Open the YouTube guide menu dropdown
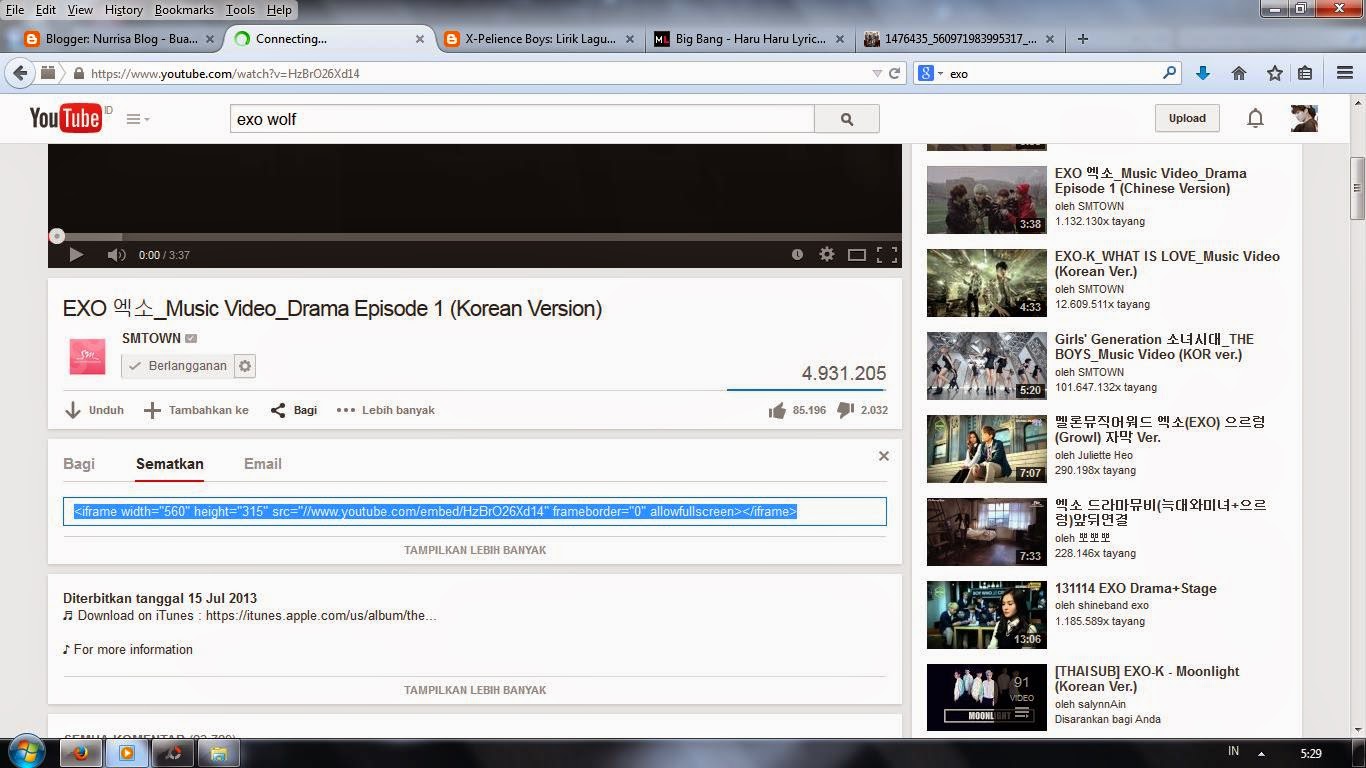Screen dimensions: 1366x768 pyautogui.click(x=138, y=119)
